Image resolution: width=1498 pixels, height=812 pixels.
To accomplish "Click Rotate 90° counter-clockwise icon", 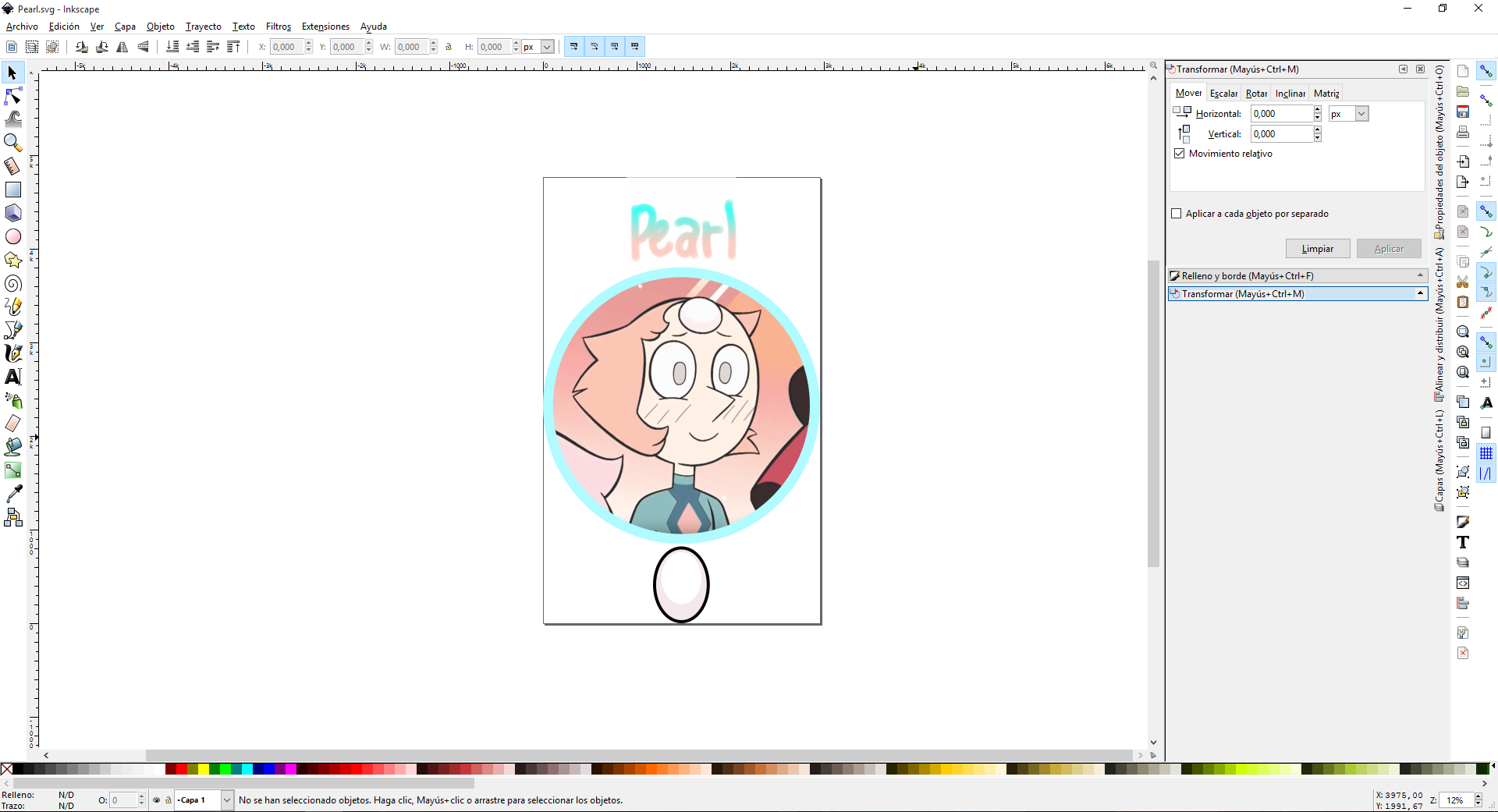I will 82,47.
